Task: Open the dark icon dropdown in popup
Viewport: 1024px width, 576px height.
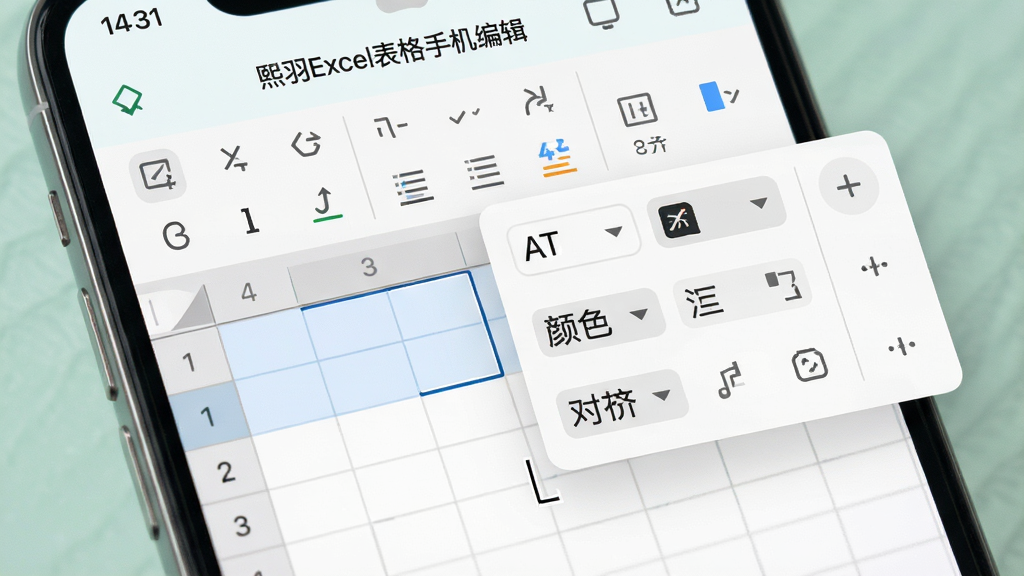Action: 716,212
